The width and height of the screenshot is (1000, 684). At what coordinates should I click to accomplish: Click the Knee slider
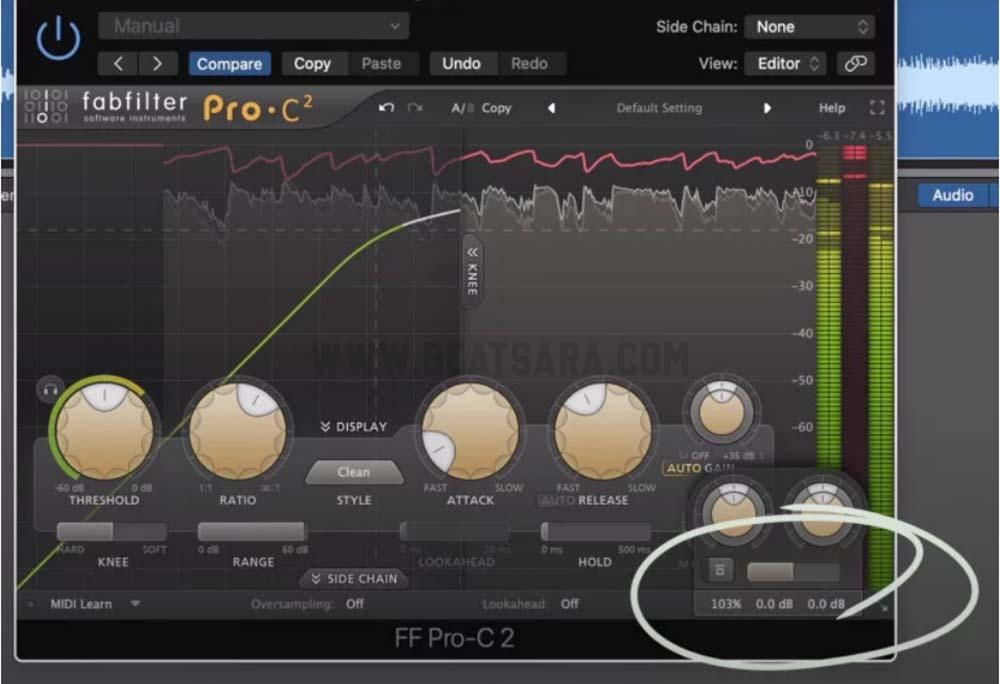coord(111,532)
